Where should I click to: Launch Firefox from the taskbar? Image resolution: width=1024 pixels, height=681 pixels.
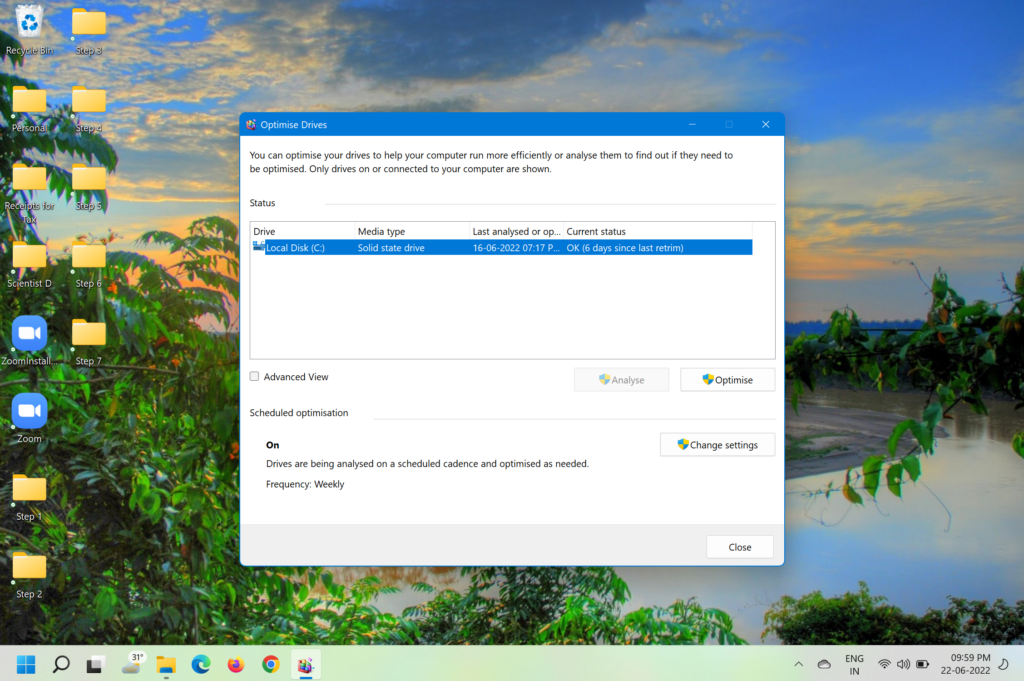click(236, 665)
